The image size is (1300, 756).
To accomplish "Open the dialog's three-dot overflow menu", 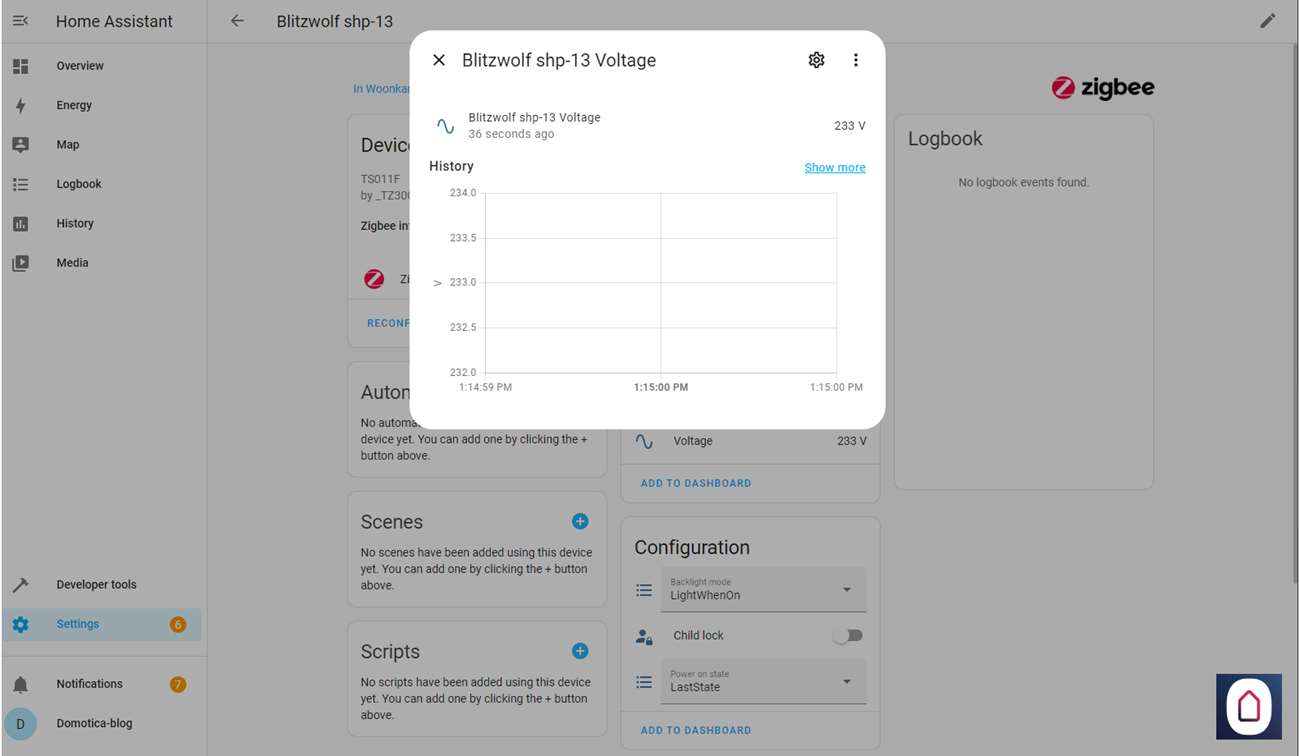I will [x=855, y=60].
